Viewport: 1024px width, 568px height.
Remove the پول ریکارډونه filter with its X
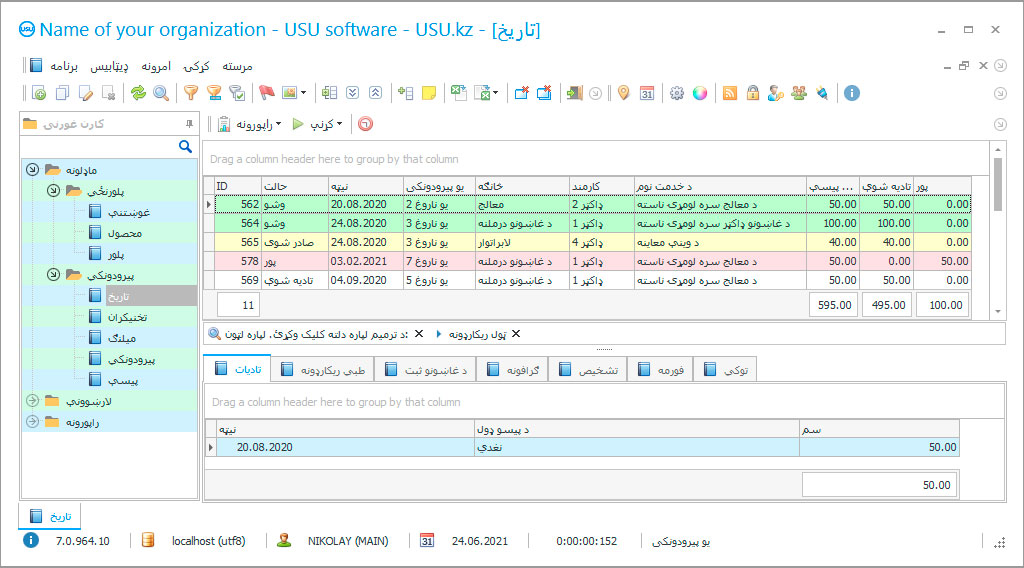tap(516, 334)
